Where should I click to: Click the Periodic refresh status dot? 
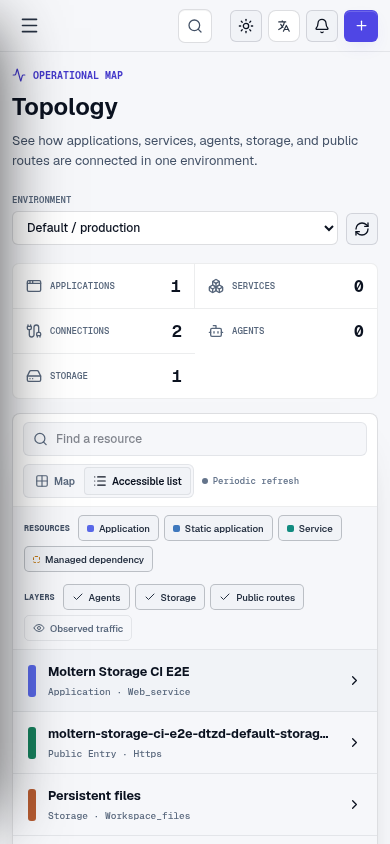[x=205, y=481]
